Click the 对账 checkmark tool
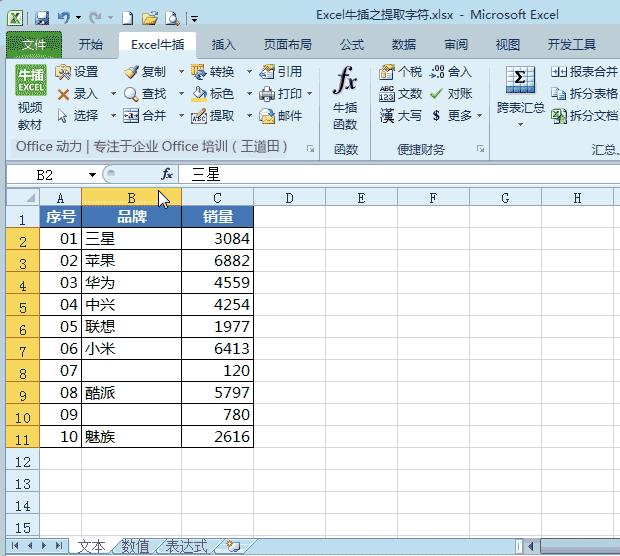 451,94
